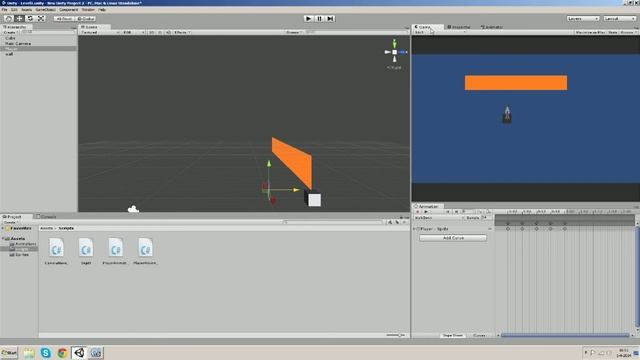The width and height of the screenshot is (640, 360).
Task: Toggle the Animation record button
Action: point(418,212)
